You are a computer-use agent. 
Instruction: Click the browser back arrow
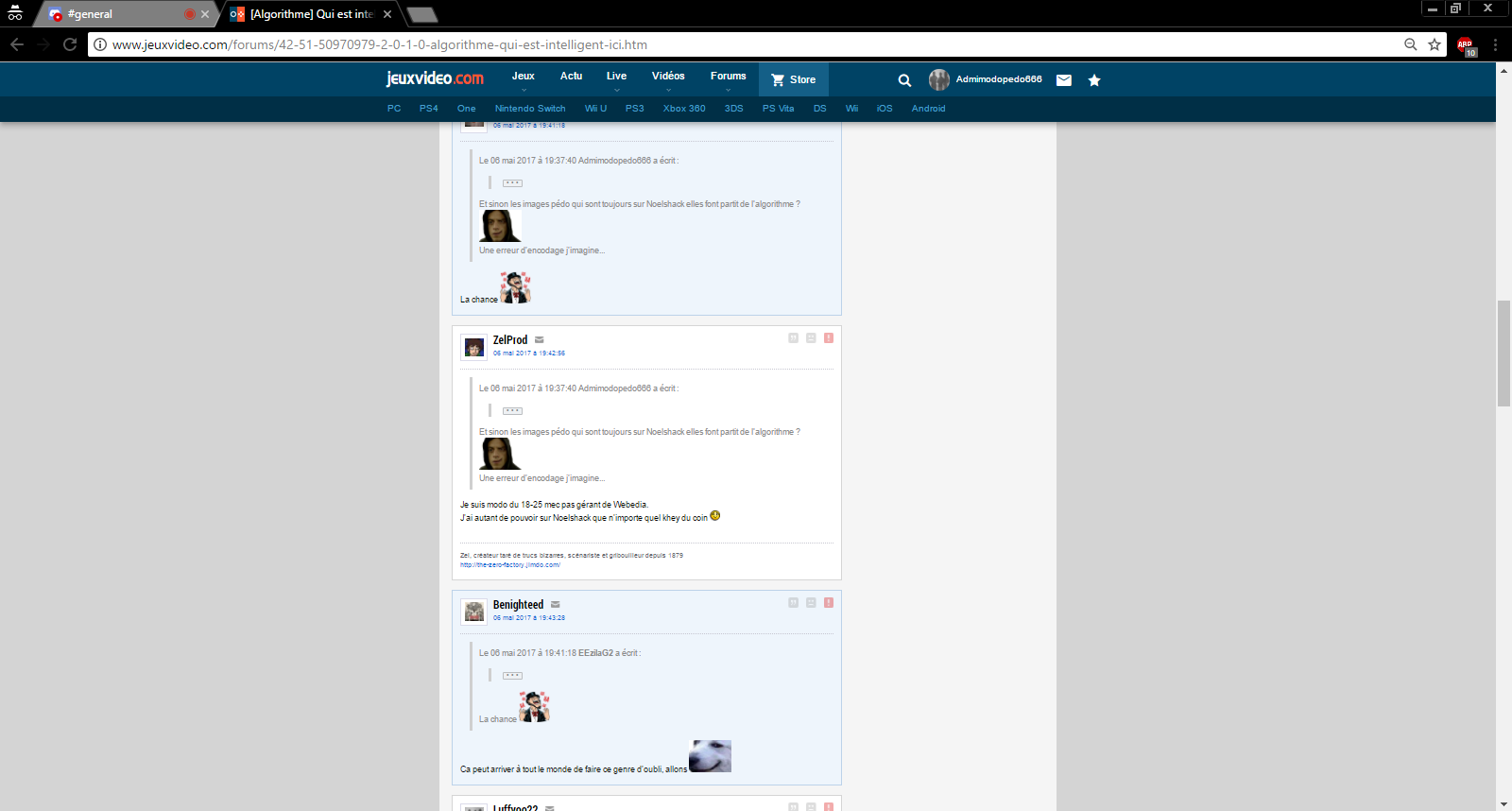(17, 44)
